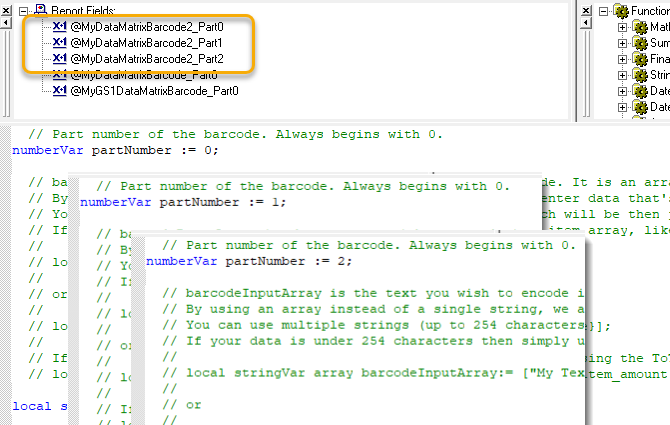Click the gear icon of the Math category
The image size is (670, 425).
tap(640, 27)
